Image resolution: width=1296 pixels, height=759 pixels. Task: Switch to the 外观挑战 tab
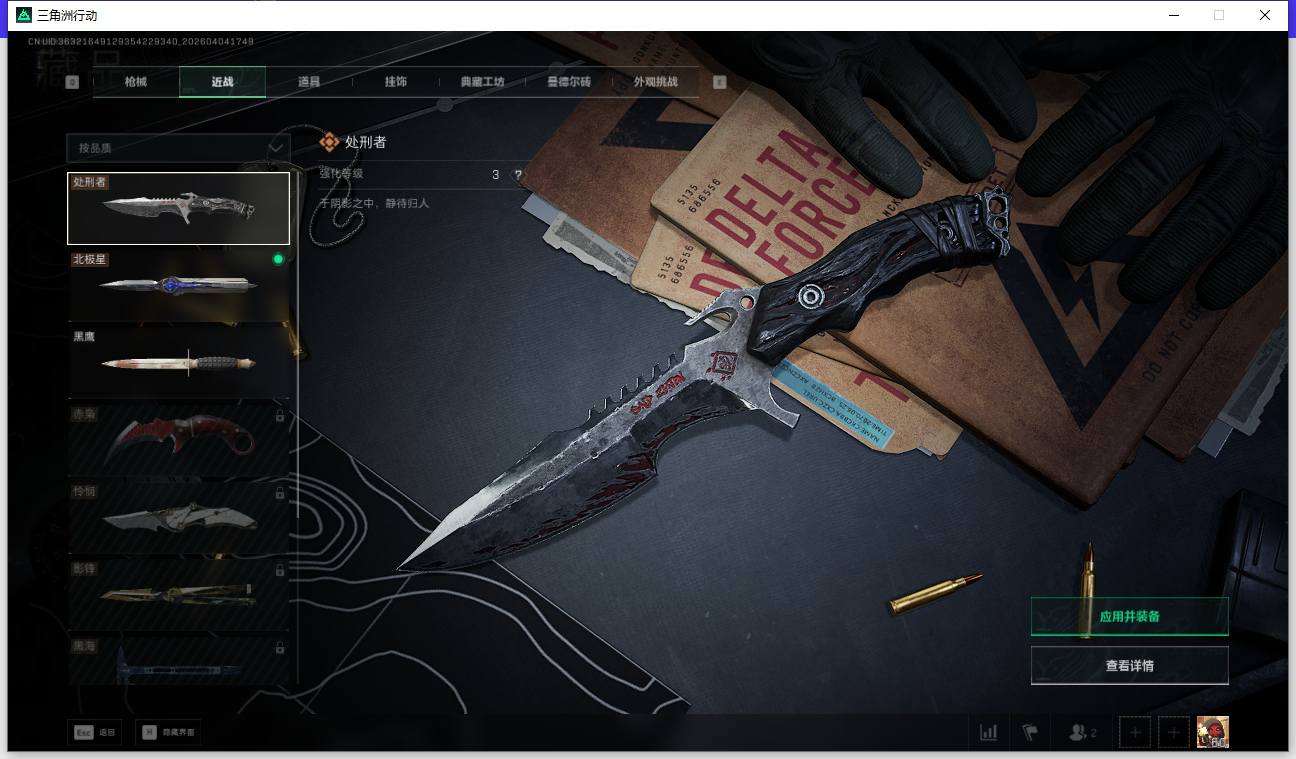tap(655, 82)
